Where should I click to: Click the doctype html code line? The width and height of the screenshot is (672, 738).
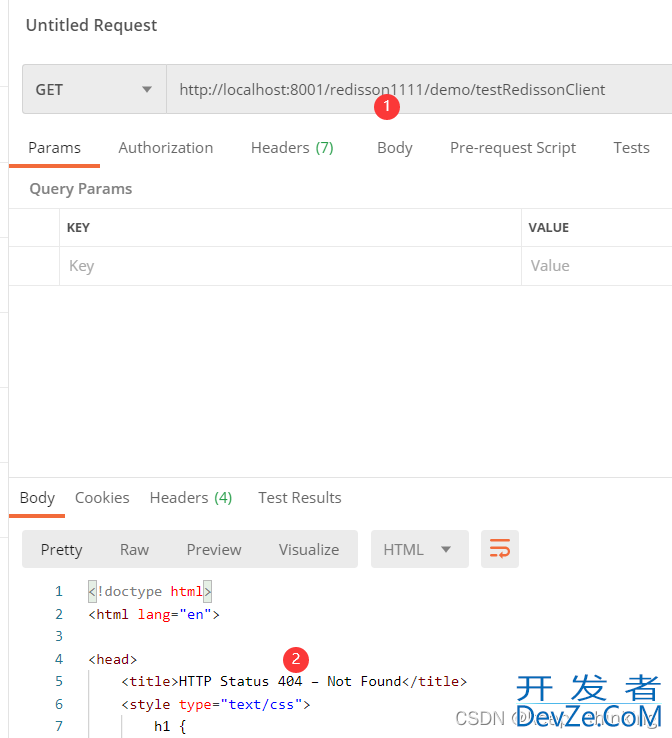pos(150,591)
